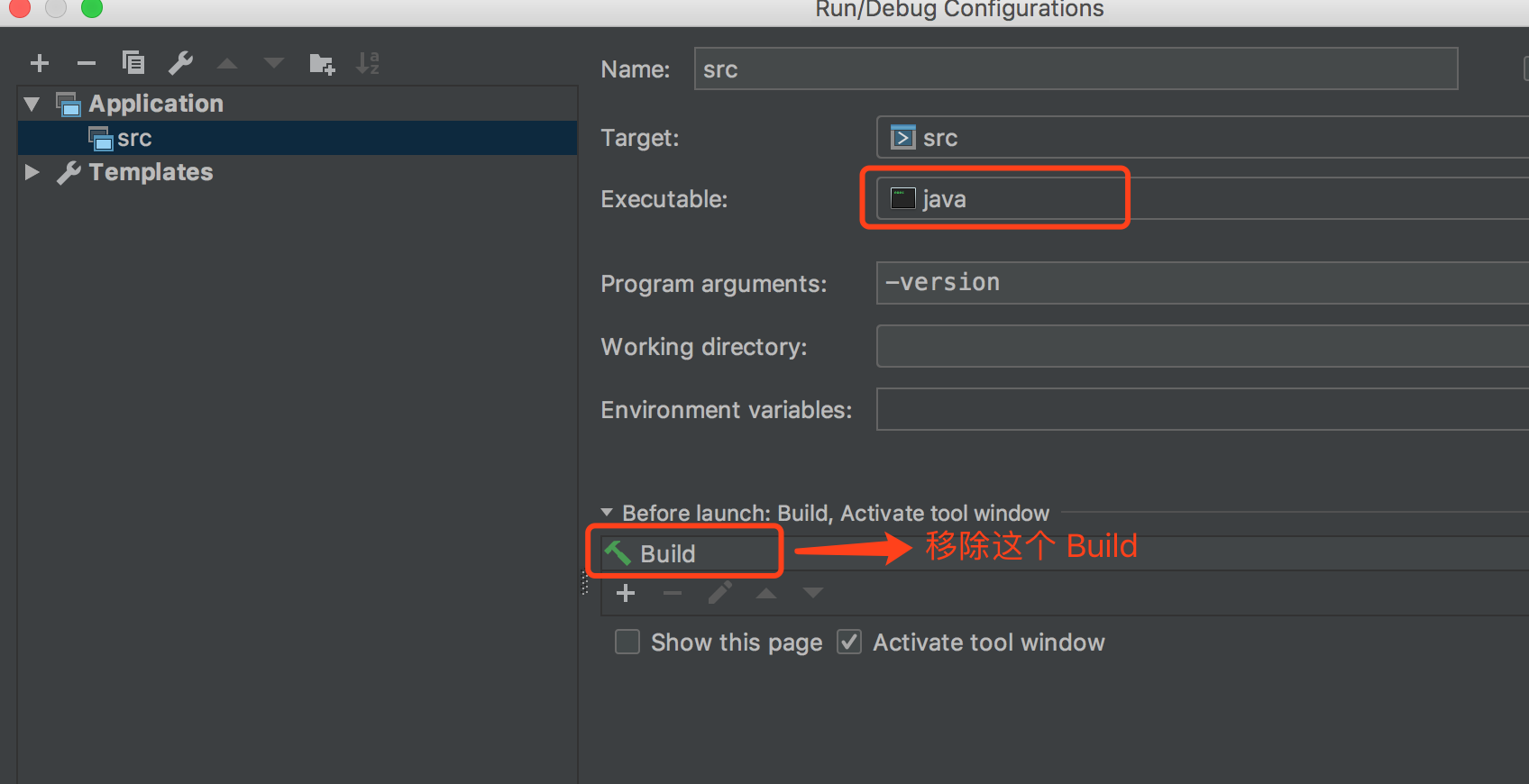Click the Environment variables field
Image resolution: width=1529 pixels, height=784 pixels.
[x=1203, y=409]
